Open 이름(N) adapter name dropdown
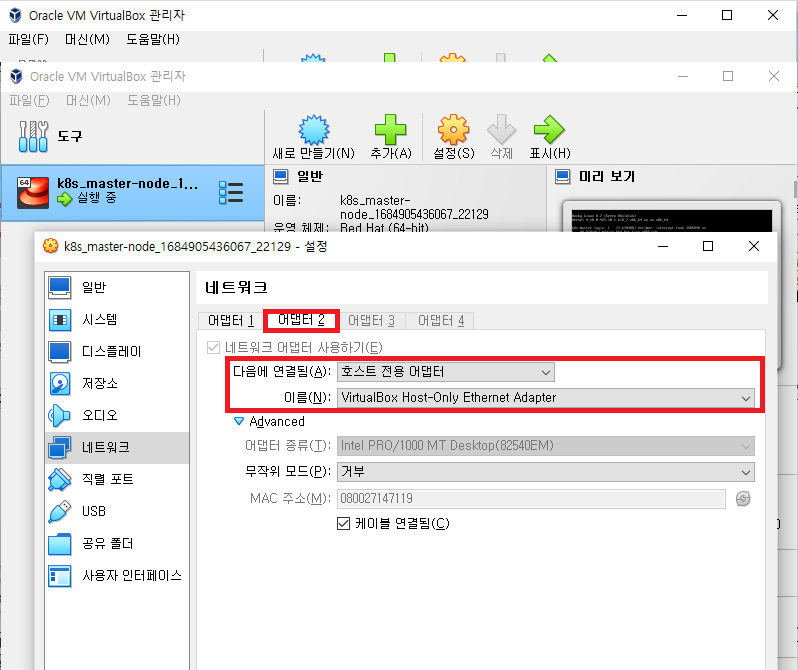Image resolution: width=798 pixels, height=670 pixels. click(546, 398)
